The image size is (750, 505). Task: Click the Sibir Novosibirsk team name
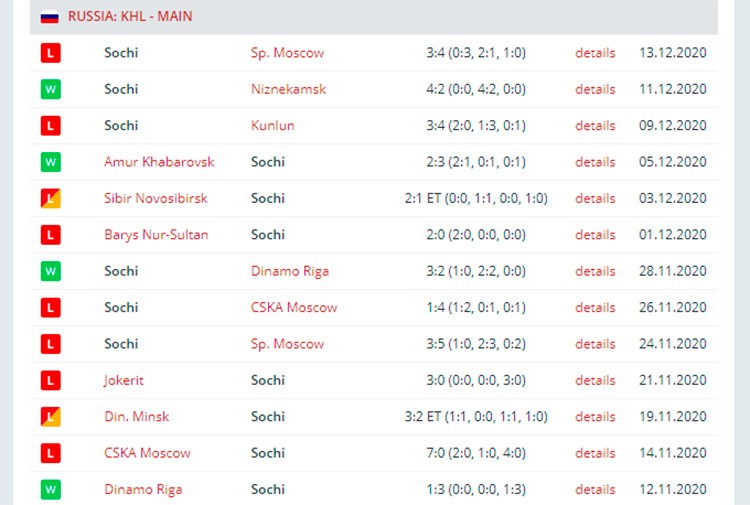coord(156,198)
